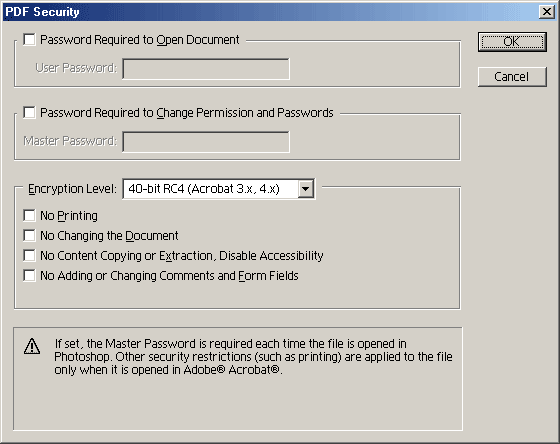The width and height of the screenshot is (560, 444).
Task: Tick Password Required to Change Permission checkbox
Action: click(x=29, y=113)
